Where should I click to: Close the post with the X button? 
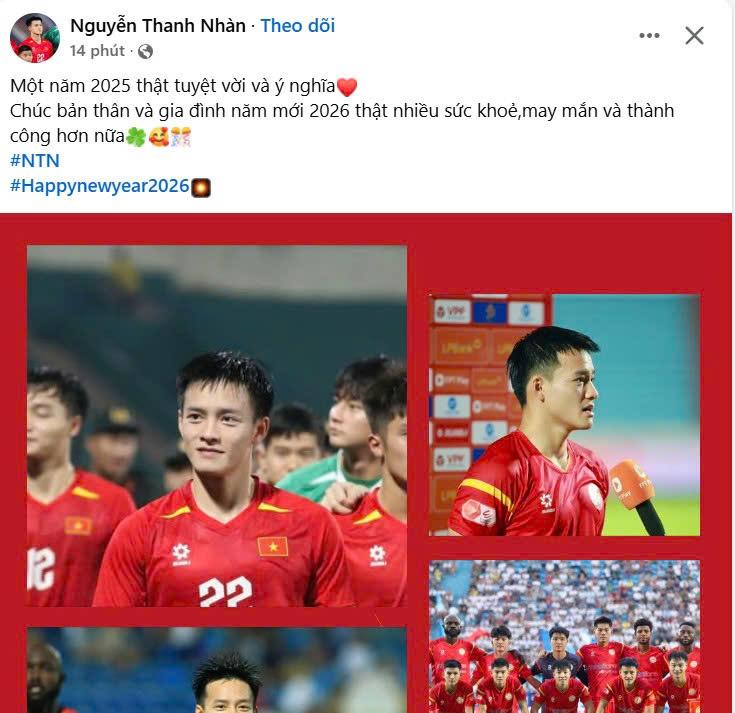(694, 36)
